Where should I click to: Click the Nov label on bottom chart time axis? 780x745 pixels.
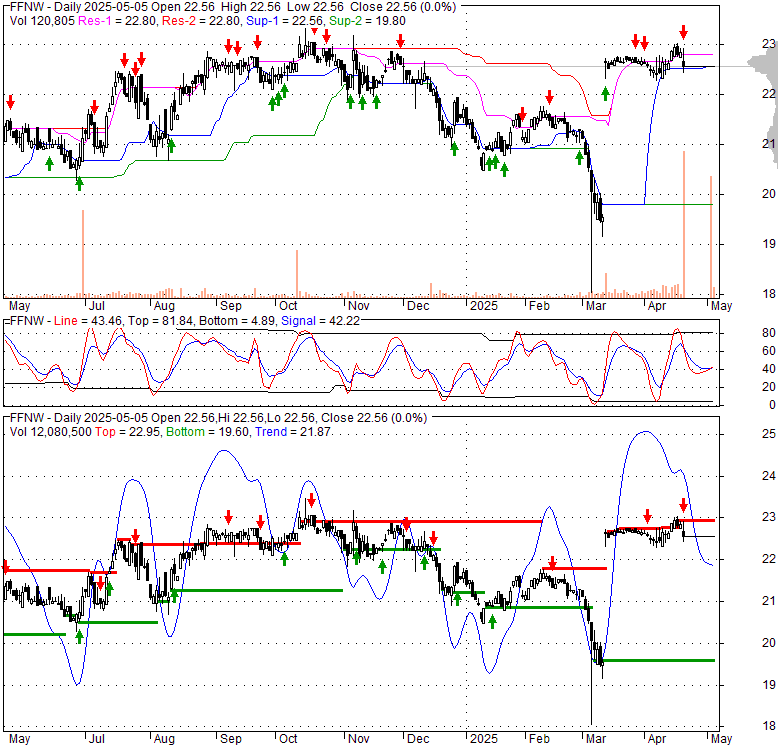[359, 739]
